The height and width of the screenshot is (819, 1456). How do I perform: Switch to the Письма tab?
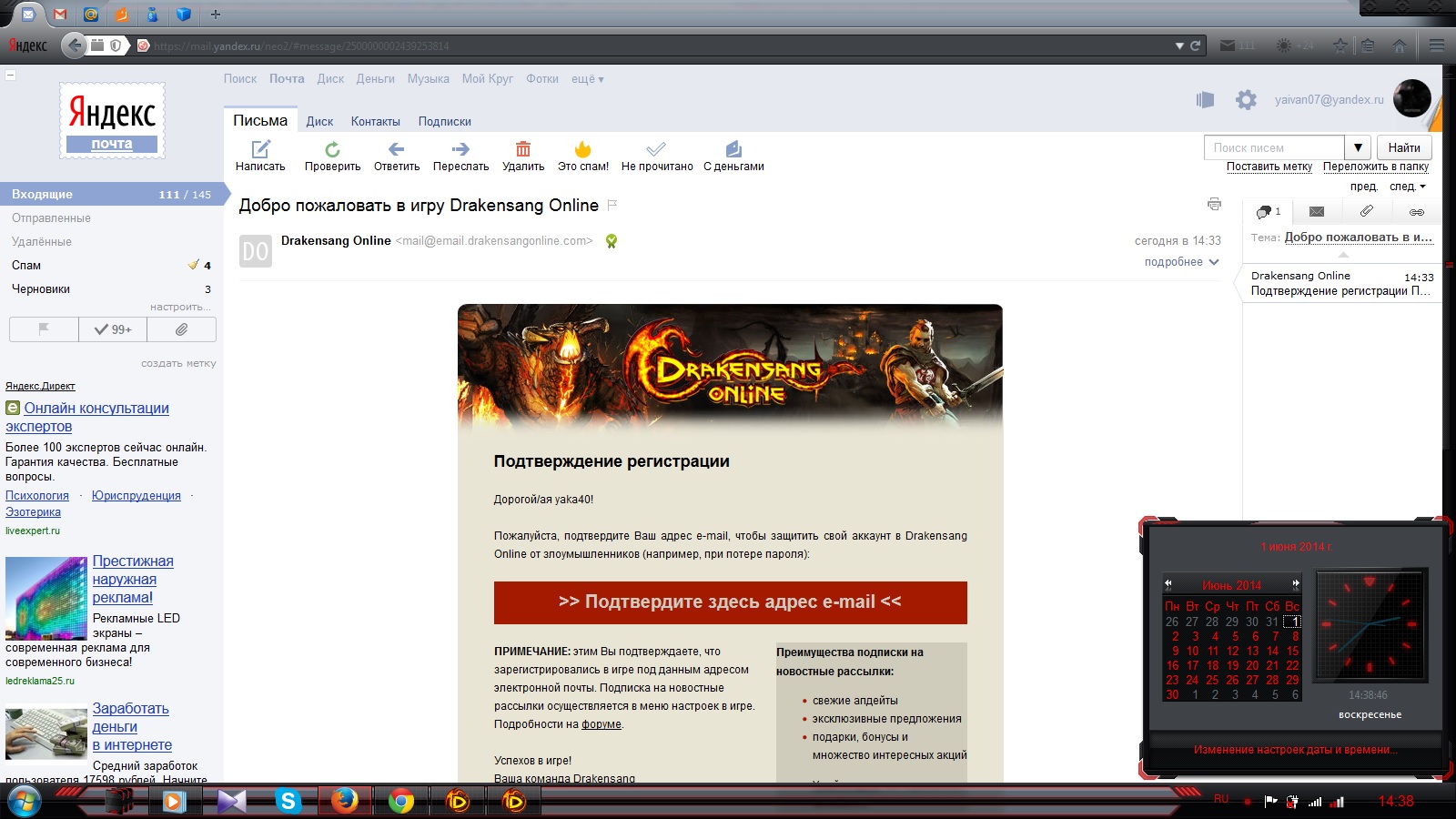click(x=260, y=120)
